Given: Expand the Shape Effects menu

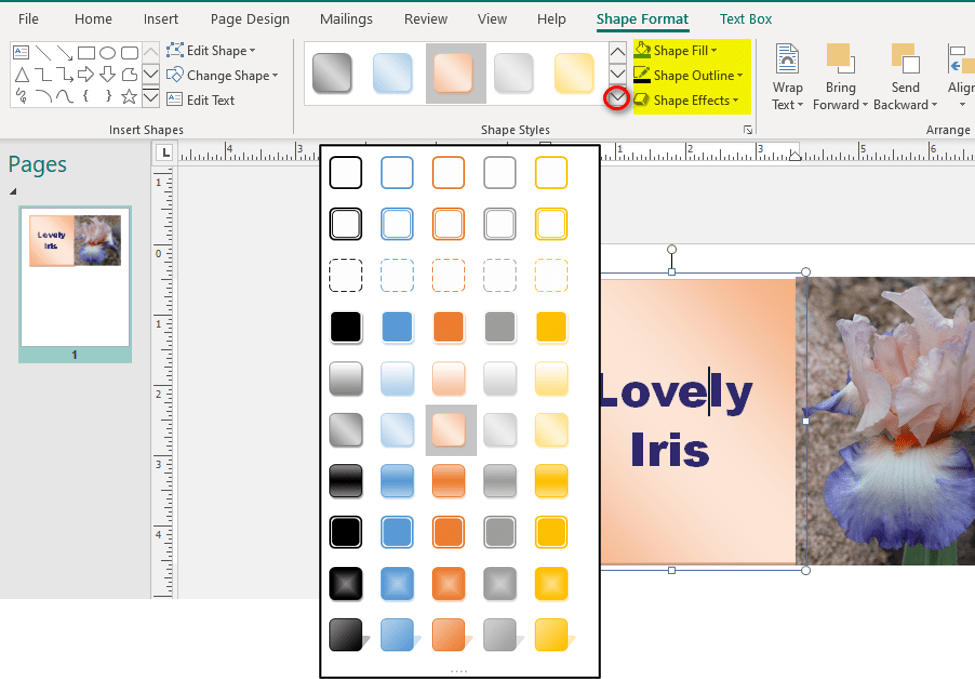Looking at the screenshot, I should pos(695,100).
